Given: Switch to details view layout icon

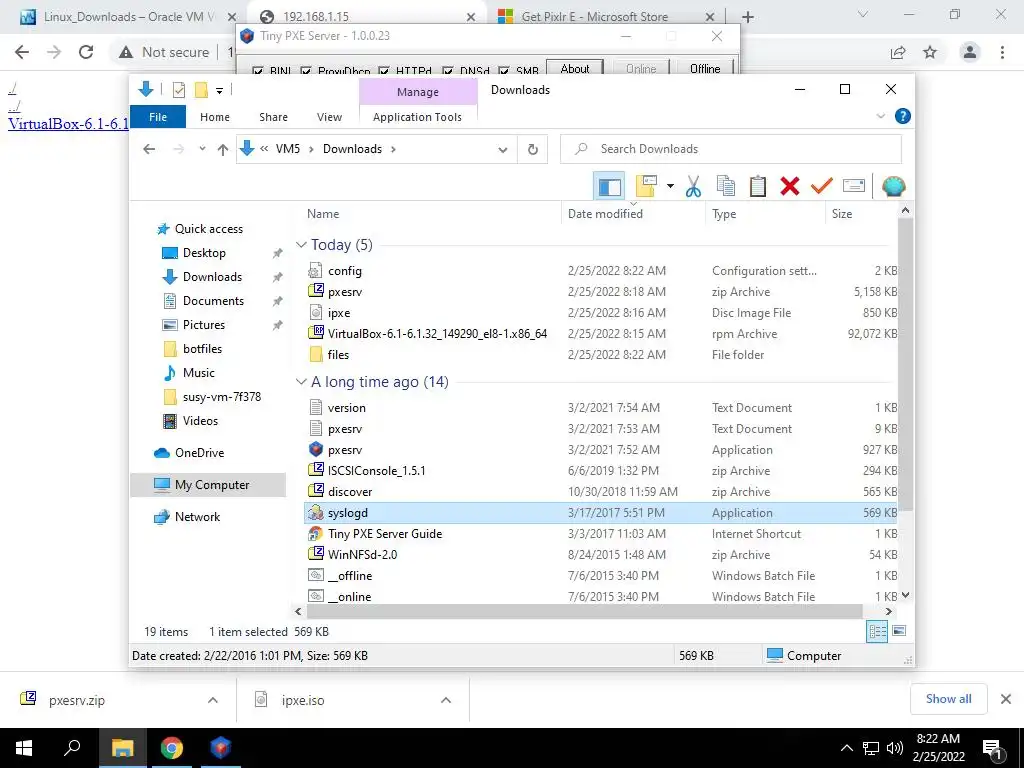Looking at the screenshot, I should (877, 631).
